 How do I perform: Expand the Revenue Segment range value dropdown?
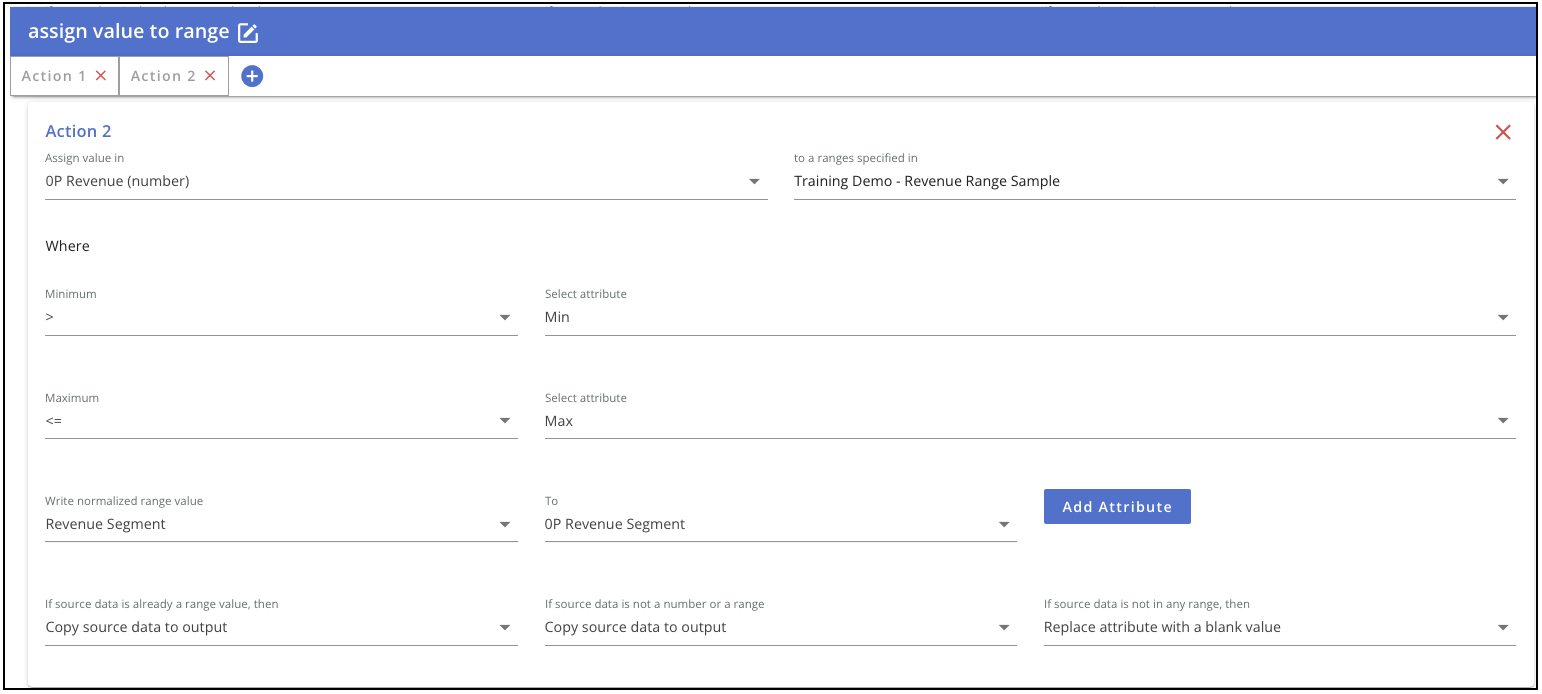(x=281, y=525)
